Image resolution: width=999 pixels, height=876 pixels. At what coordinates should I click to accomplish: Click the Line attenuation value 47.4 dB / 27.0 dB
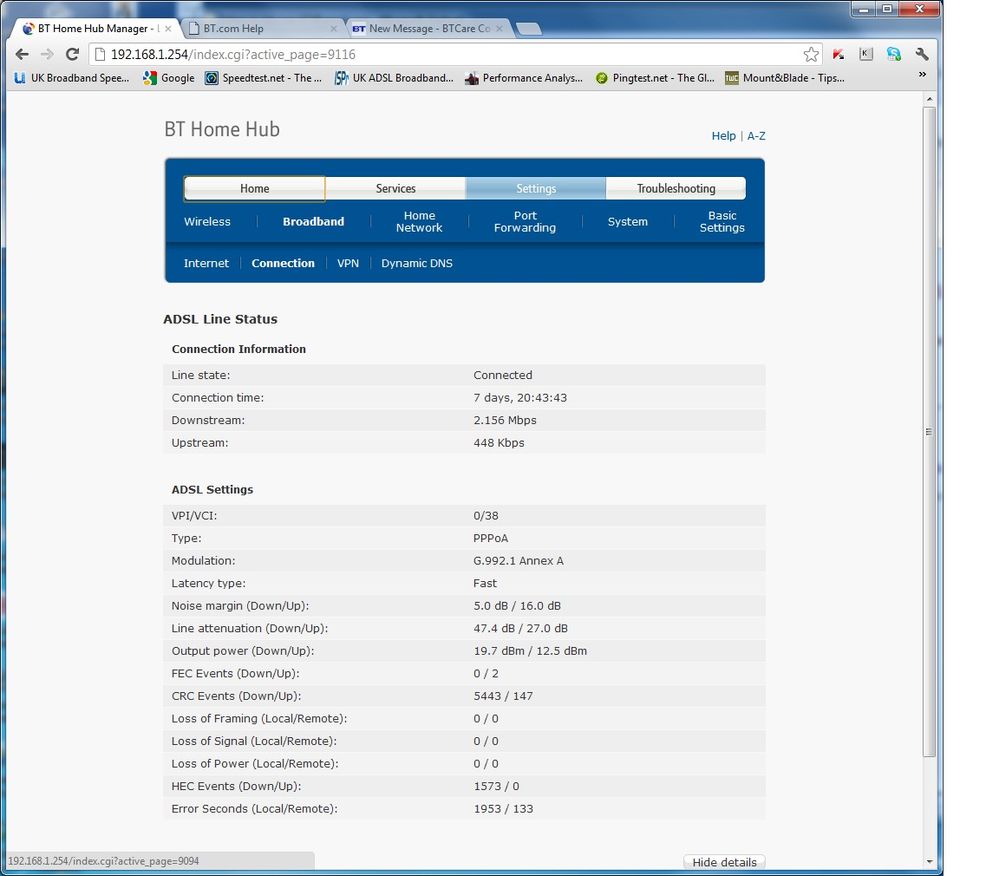pos(520,628)
